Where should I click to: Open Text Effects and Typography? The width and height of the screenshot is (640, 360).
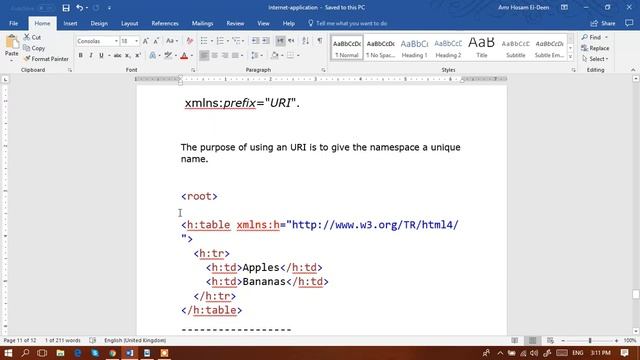tap(152, 56)
